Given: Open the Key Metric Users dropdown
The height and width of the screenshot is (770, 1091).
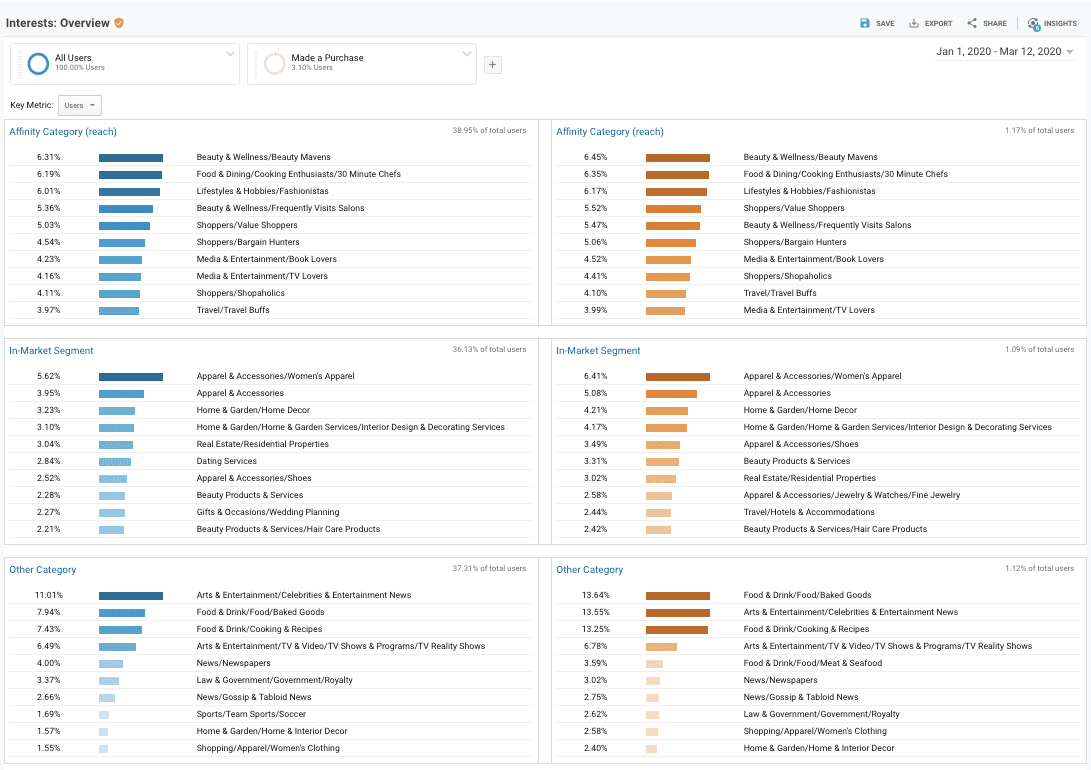Looking at the screenshot, I should pos(80,105).
